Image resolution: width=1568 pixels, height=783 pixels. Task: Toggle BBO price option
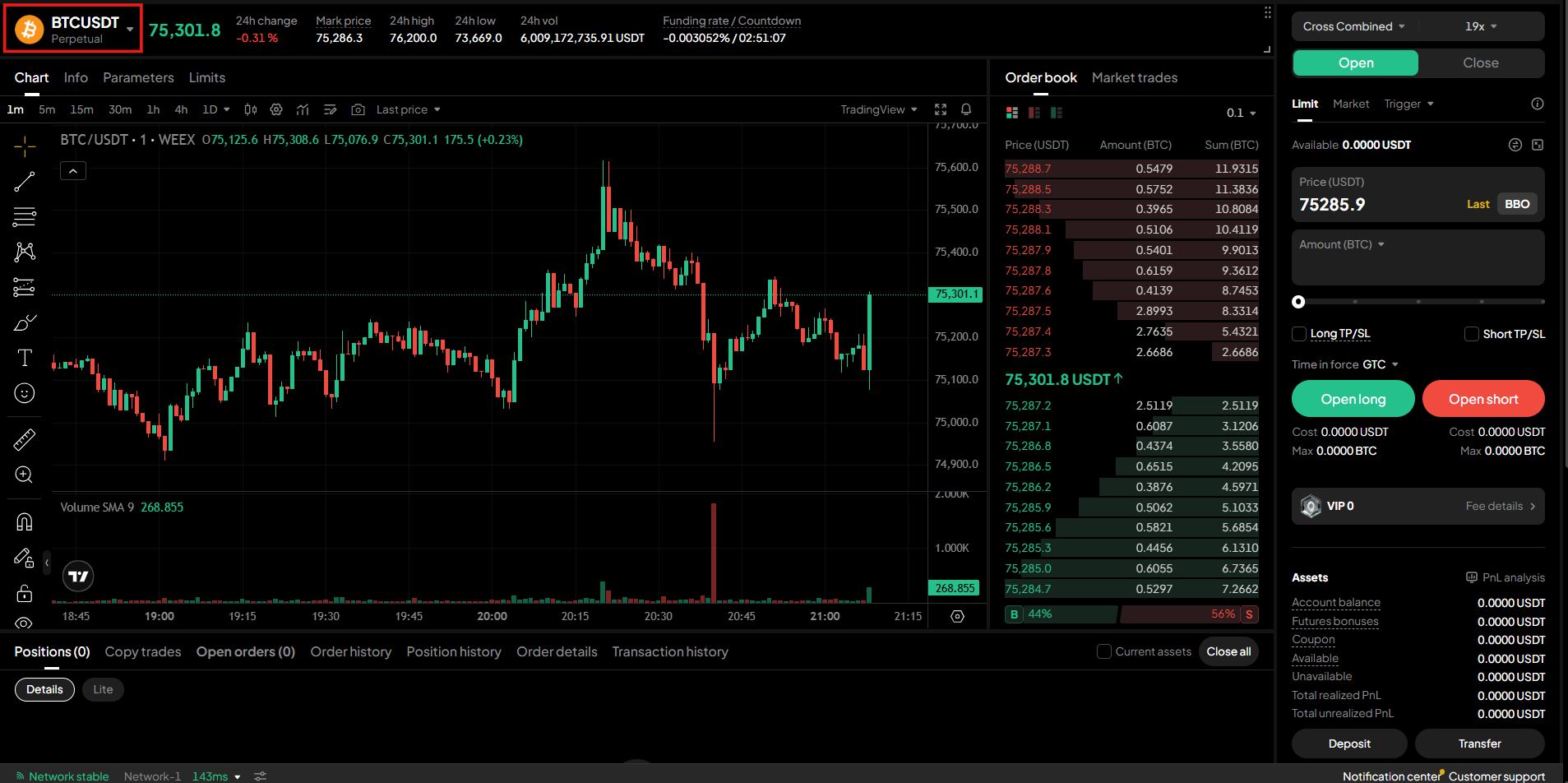[x=1517, y=204]
